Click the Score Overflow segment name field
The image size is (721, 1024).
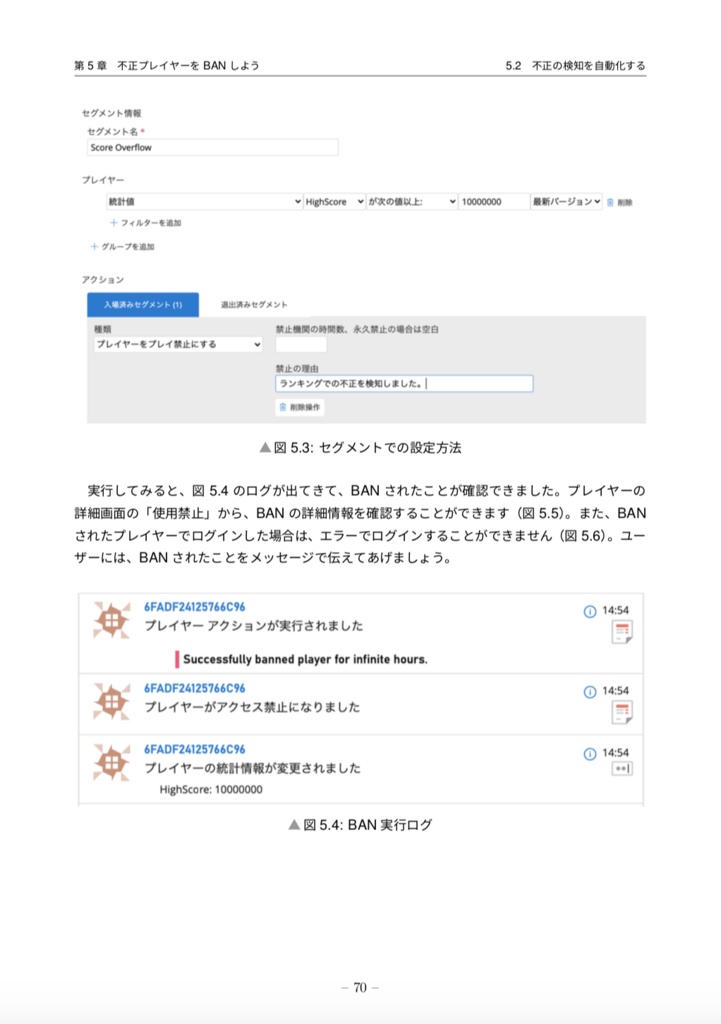click(212, 148)
